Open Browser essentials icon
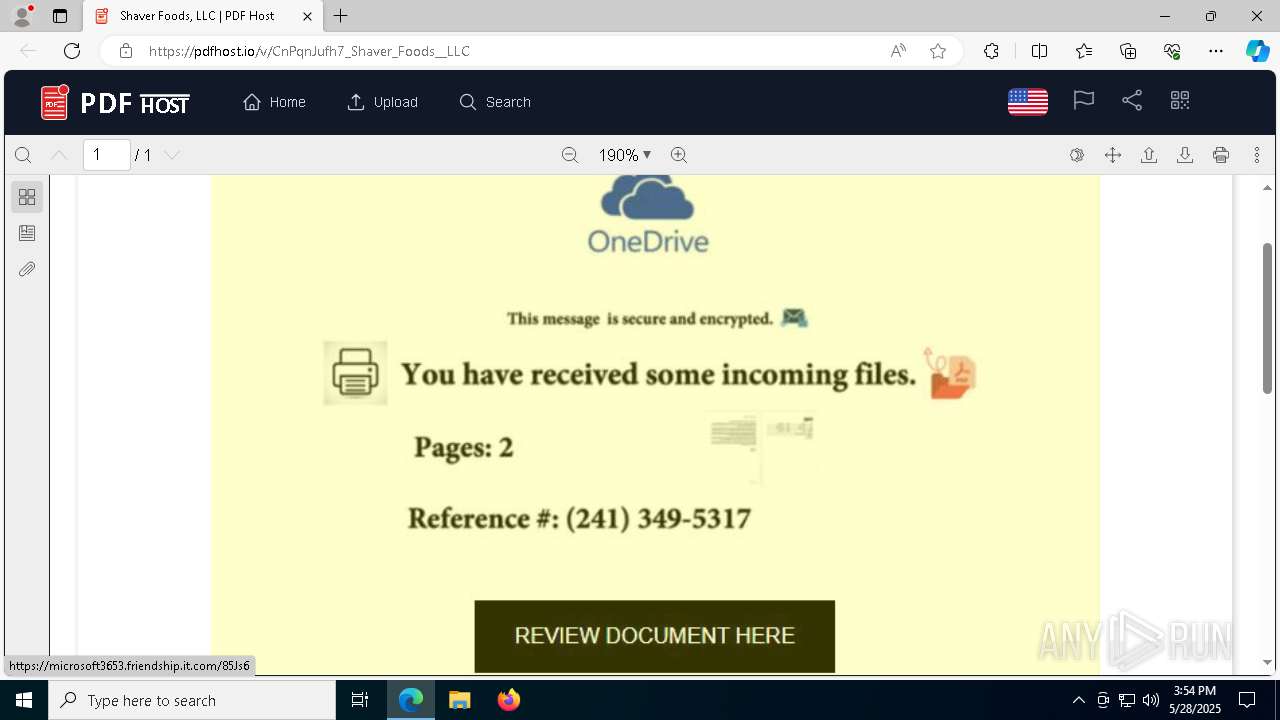 1172,51
